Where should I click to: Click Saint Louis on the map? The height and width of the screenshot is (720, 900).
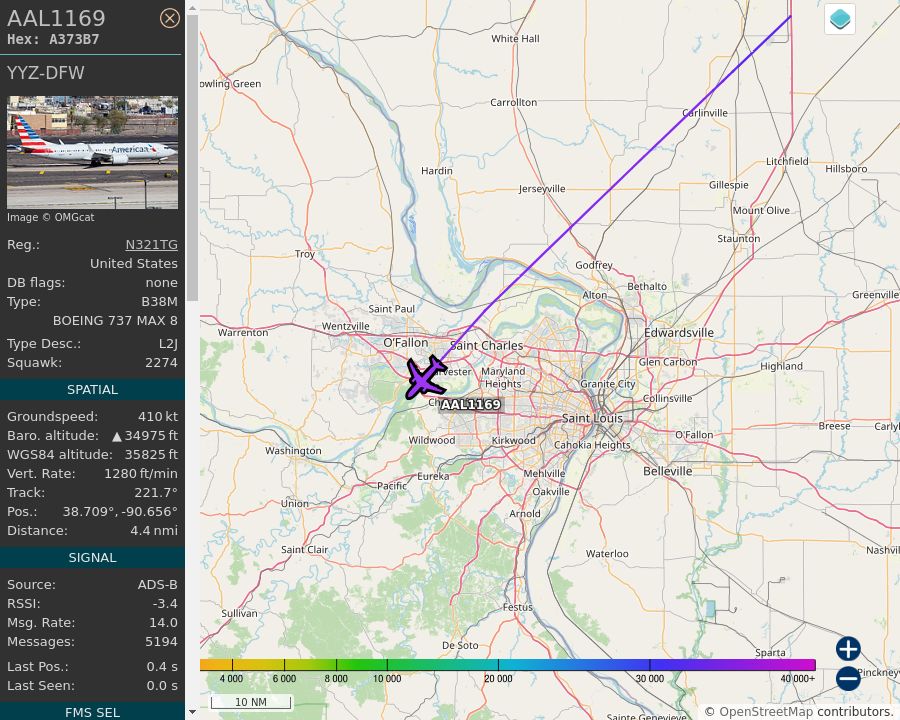[592, 418]
